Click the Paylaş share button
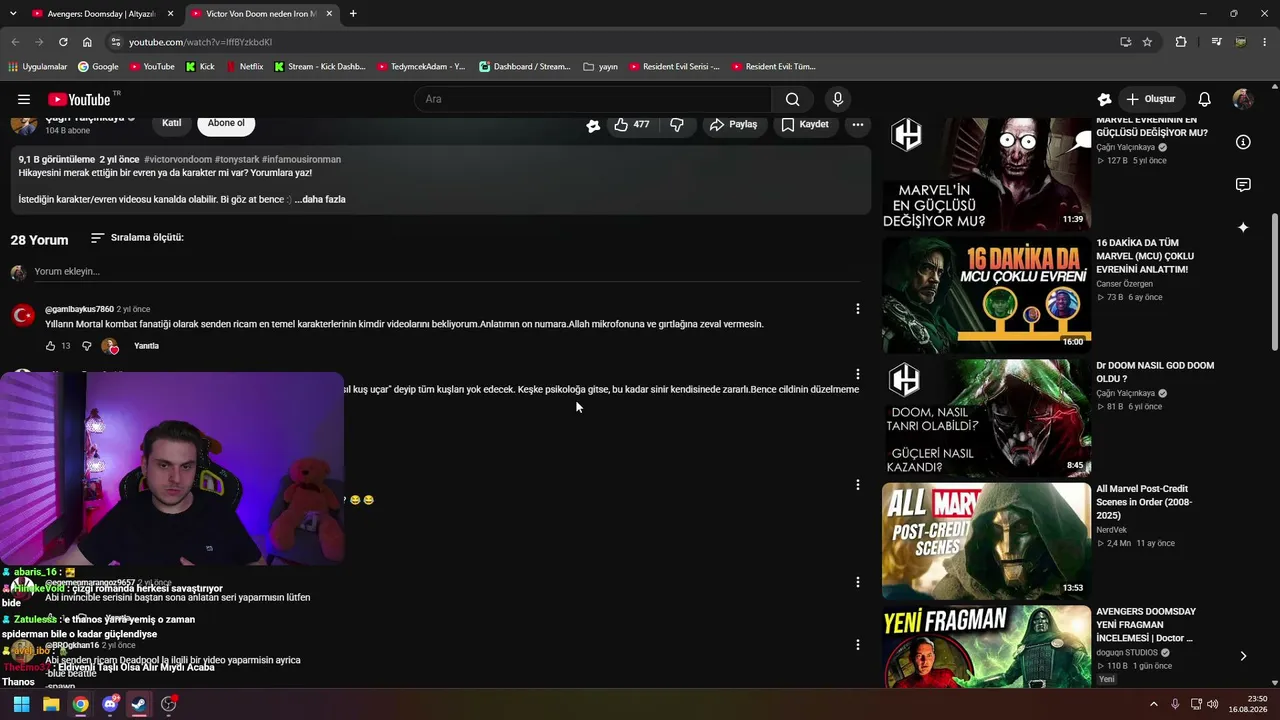 tap(733, 125)
